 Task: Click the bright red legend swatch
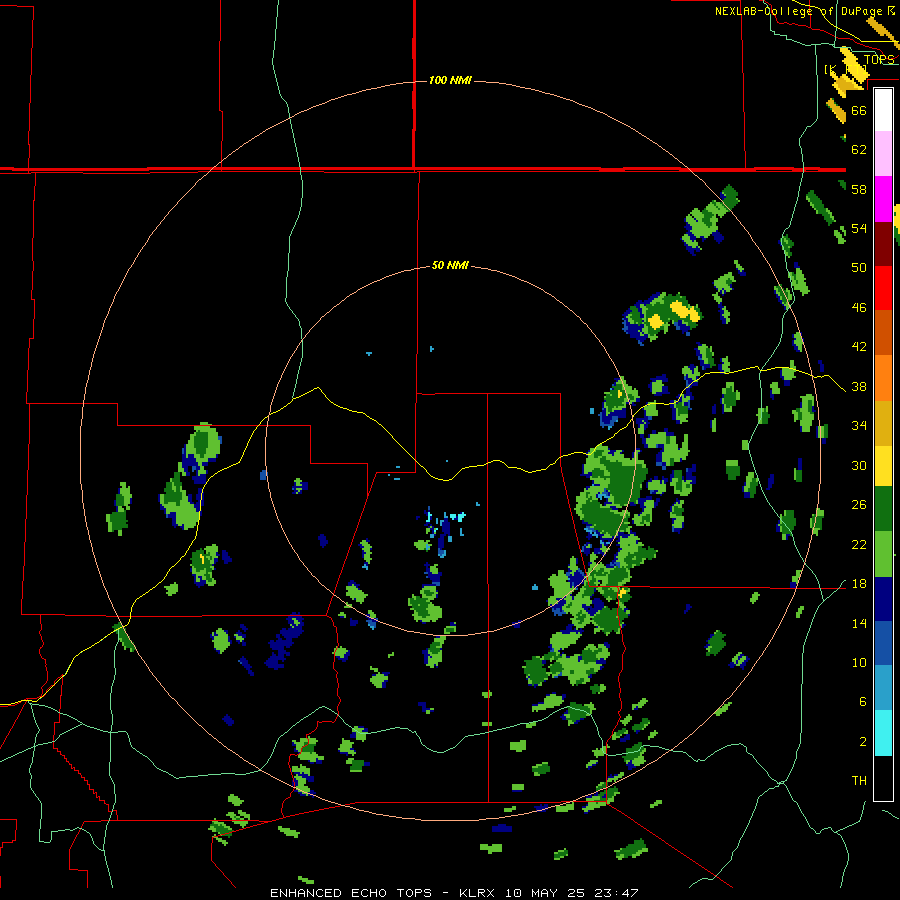tap(883, 288)
